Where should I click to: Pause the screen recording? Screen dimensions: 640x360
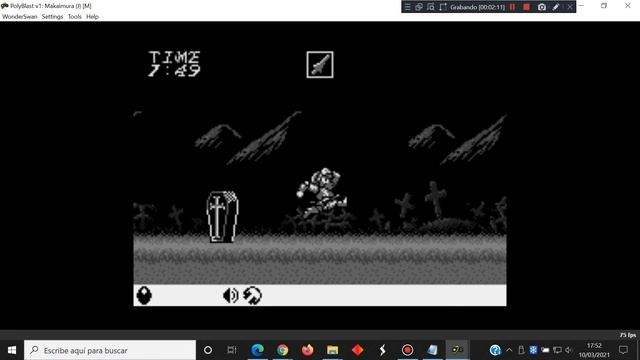pyautogui.click(x=512, y=7)
